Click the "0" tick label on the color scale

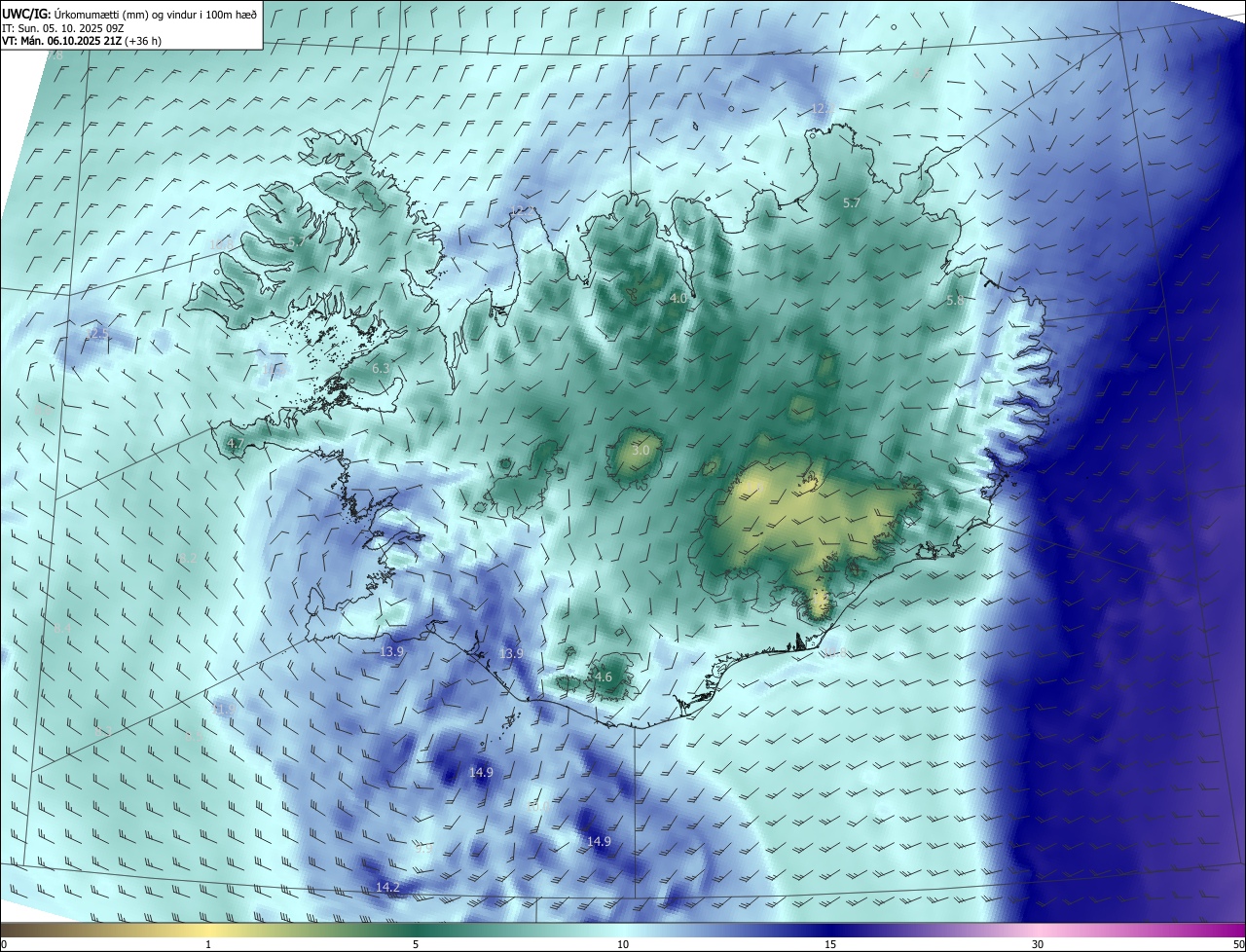click(4, 944)
